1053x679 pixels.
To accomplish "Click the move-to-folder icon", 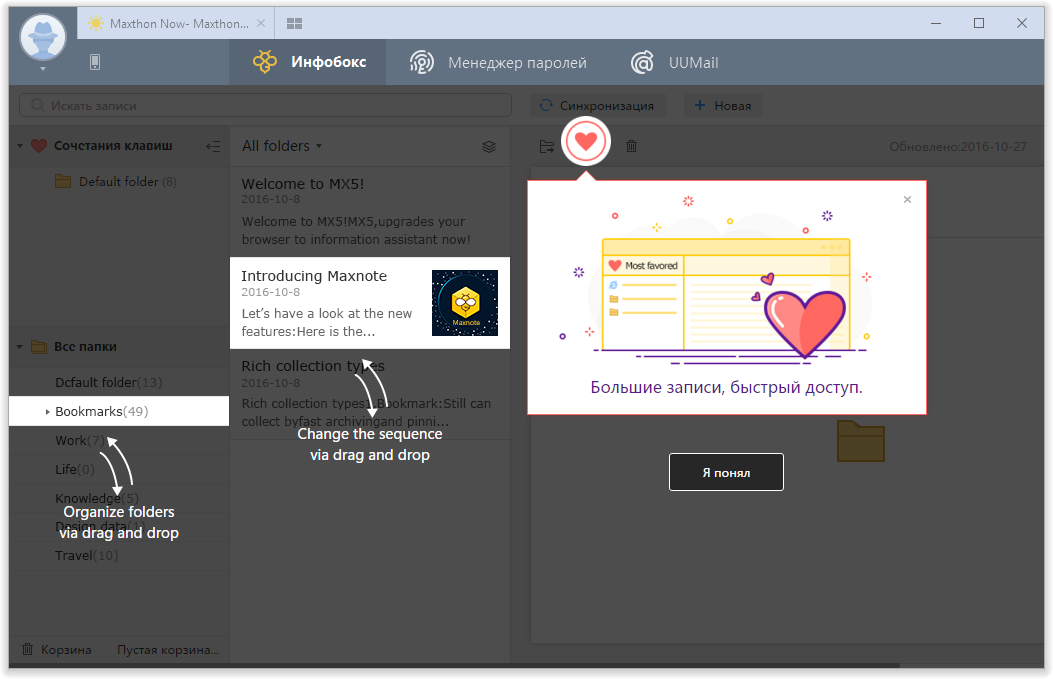I will [547, 146].
